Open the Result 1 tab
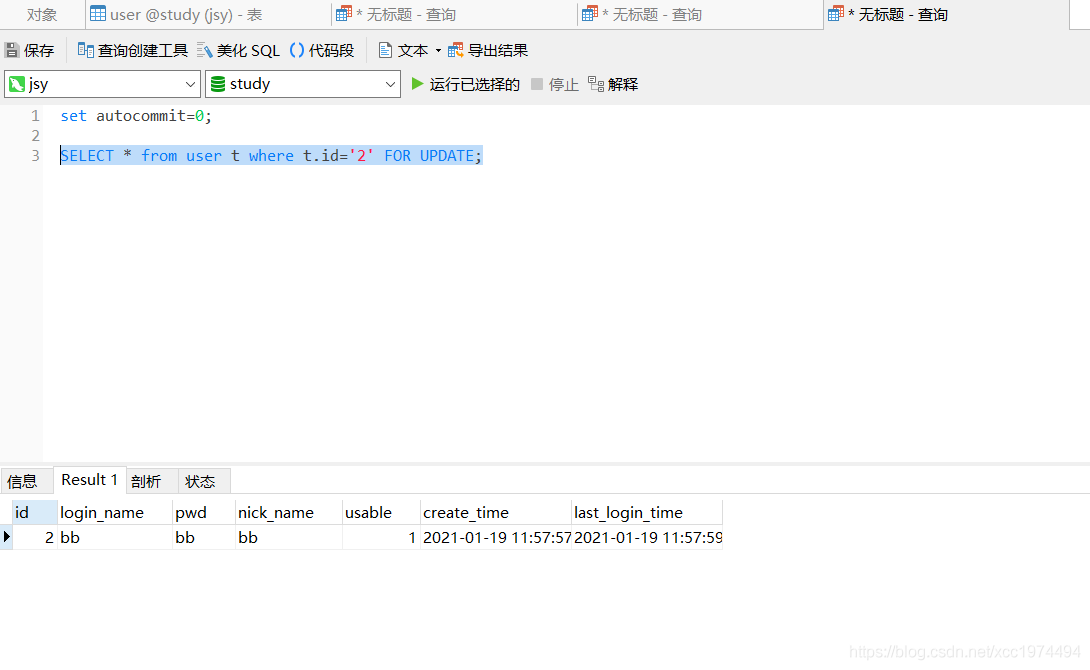 [90, 480]
